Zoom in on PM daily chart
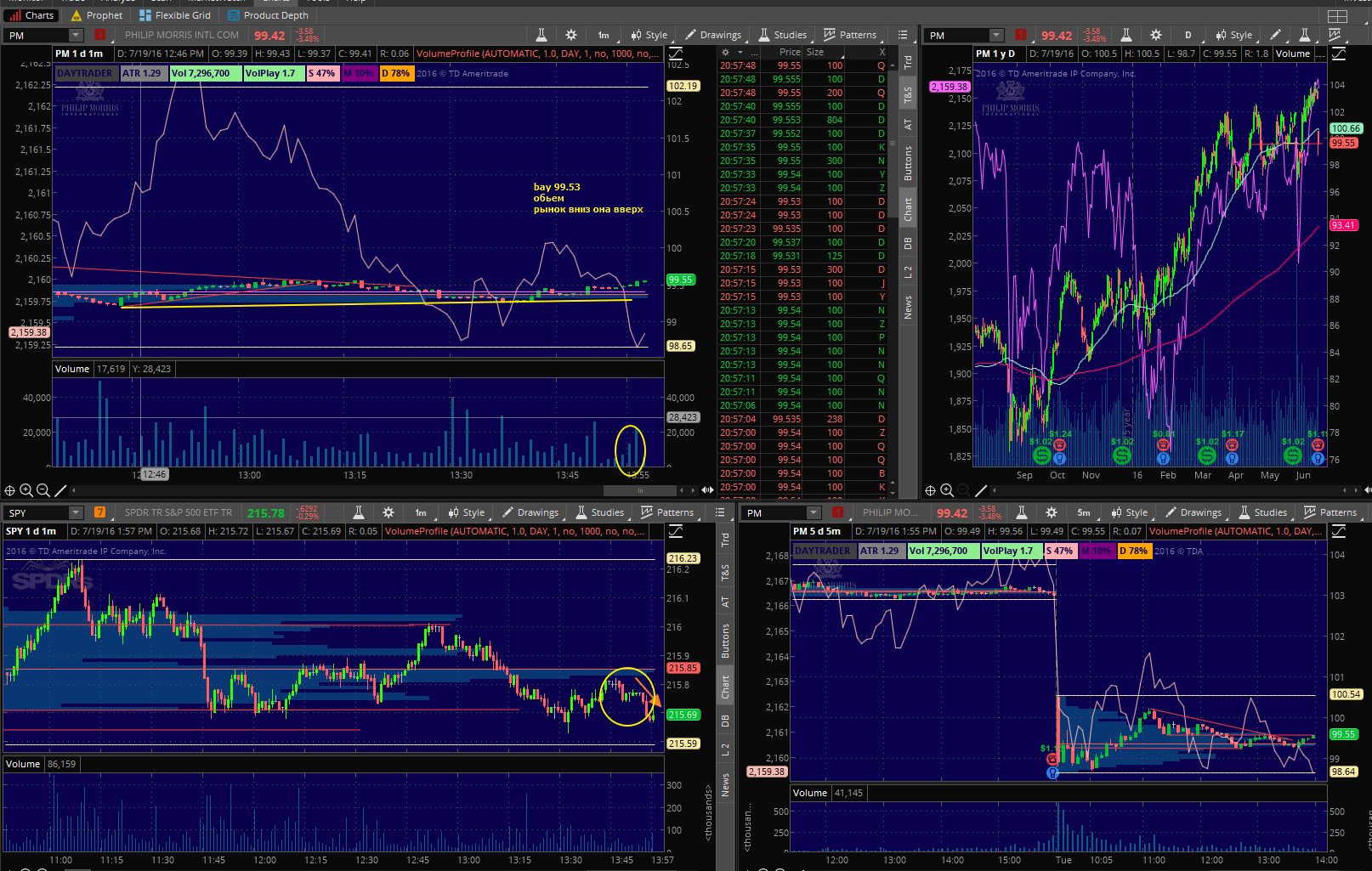This screenshot has width=1372, height=871. click(x=947, y=490)
